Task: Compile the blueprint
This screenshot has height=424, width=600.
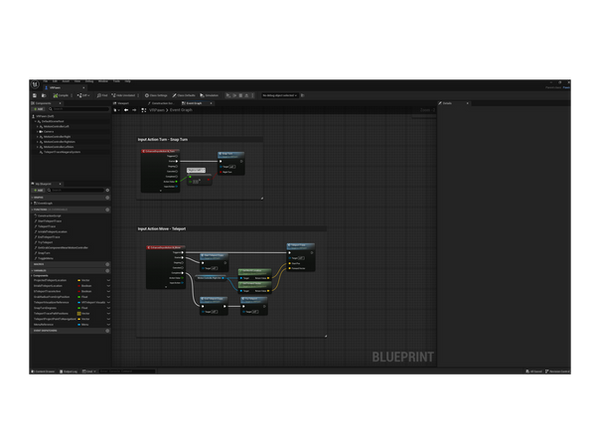Action: (x=61, y=95)
